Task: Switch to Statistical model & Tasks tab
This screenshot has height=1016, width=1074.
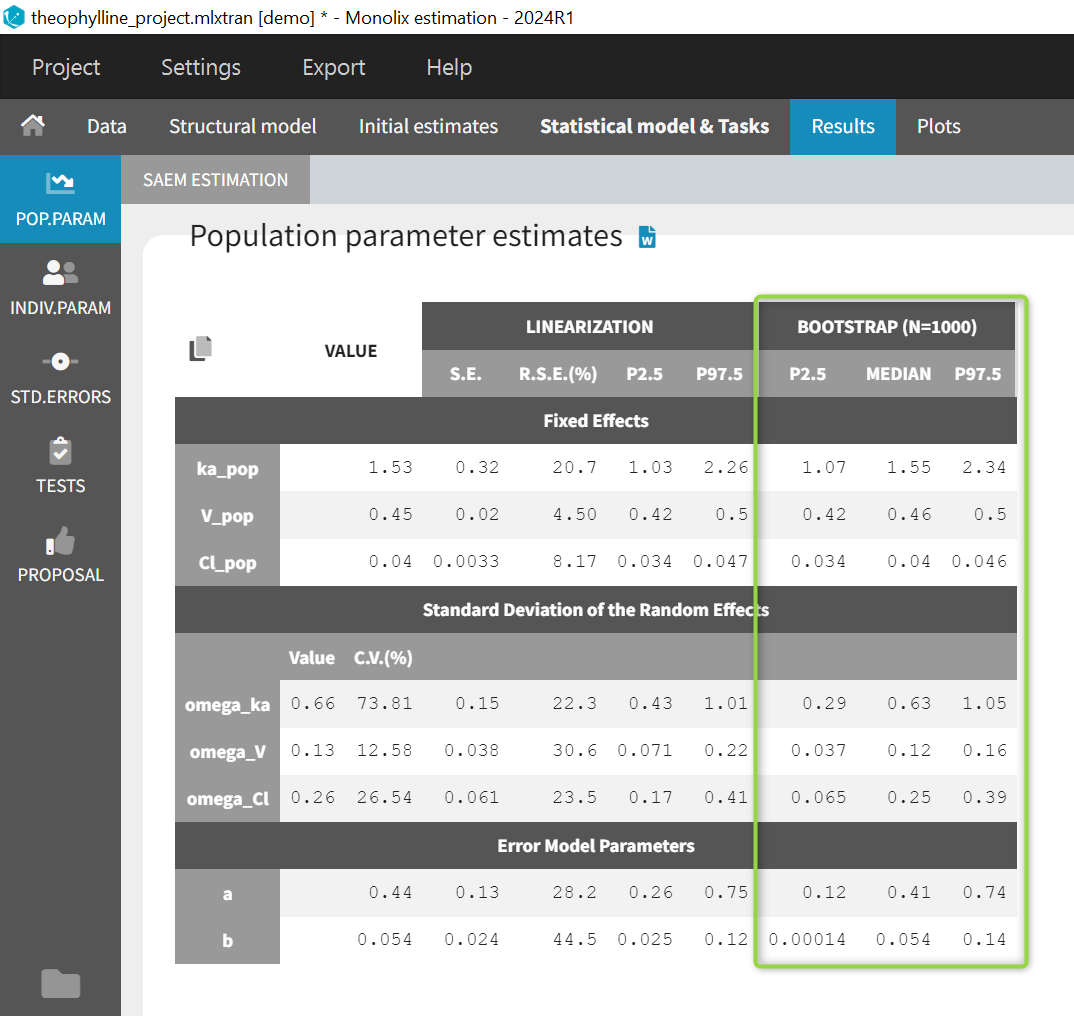Action: (x=654, y=126)
